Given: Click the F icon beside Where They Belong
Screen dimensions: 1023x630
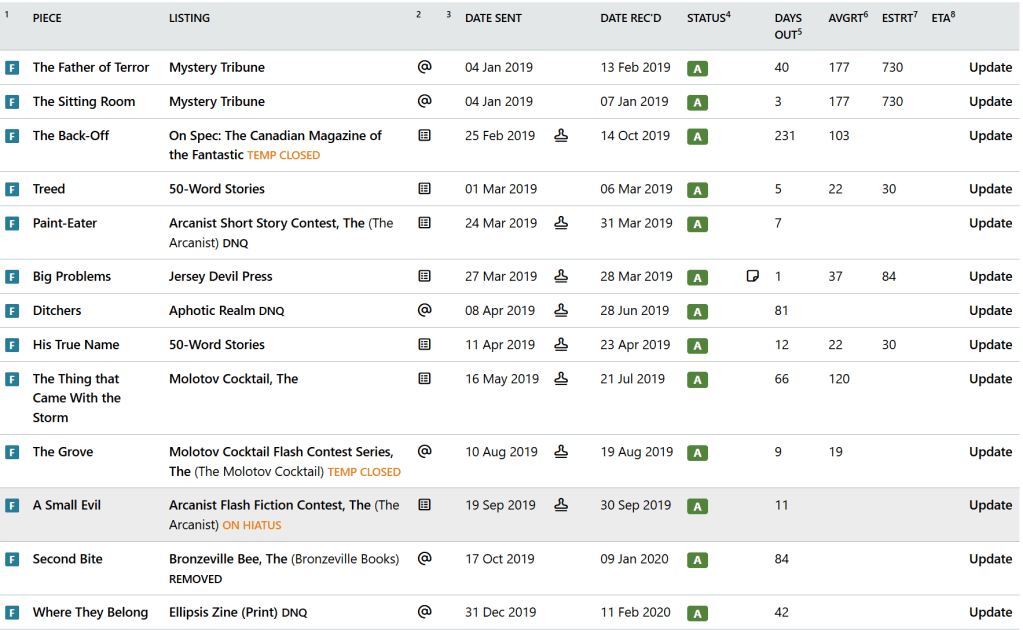Looking at the screenshot, I should [12, 612].
